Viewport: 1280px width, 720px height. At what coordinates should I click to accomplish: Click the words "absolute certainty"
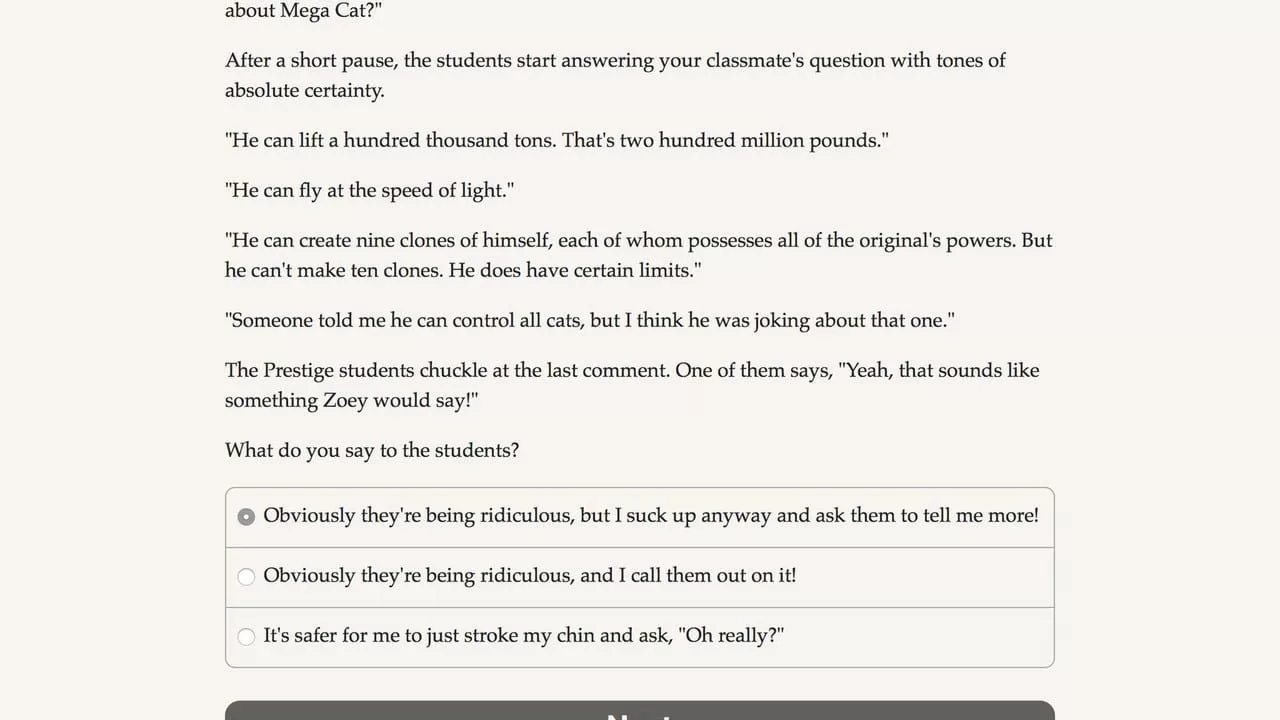pyautogui.click(x=305, y=91)
